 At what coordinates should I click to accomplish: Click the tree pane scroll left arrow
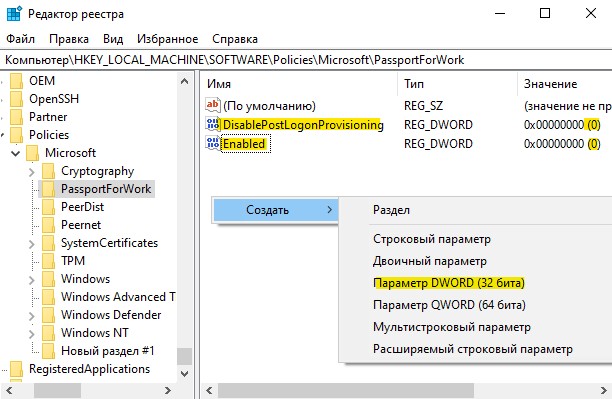pos(9,390)
